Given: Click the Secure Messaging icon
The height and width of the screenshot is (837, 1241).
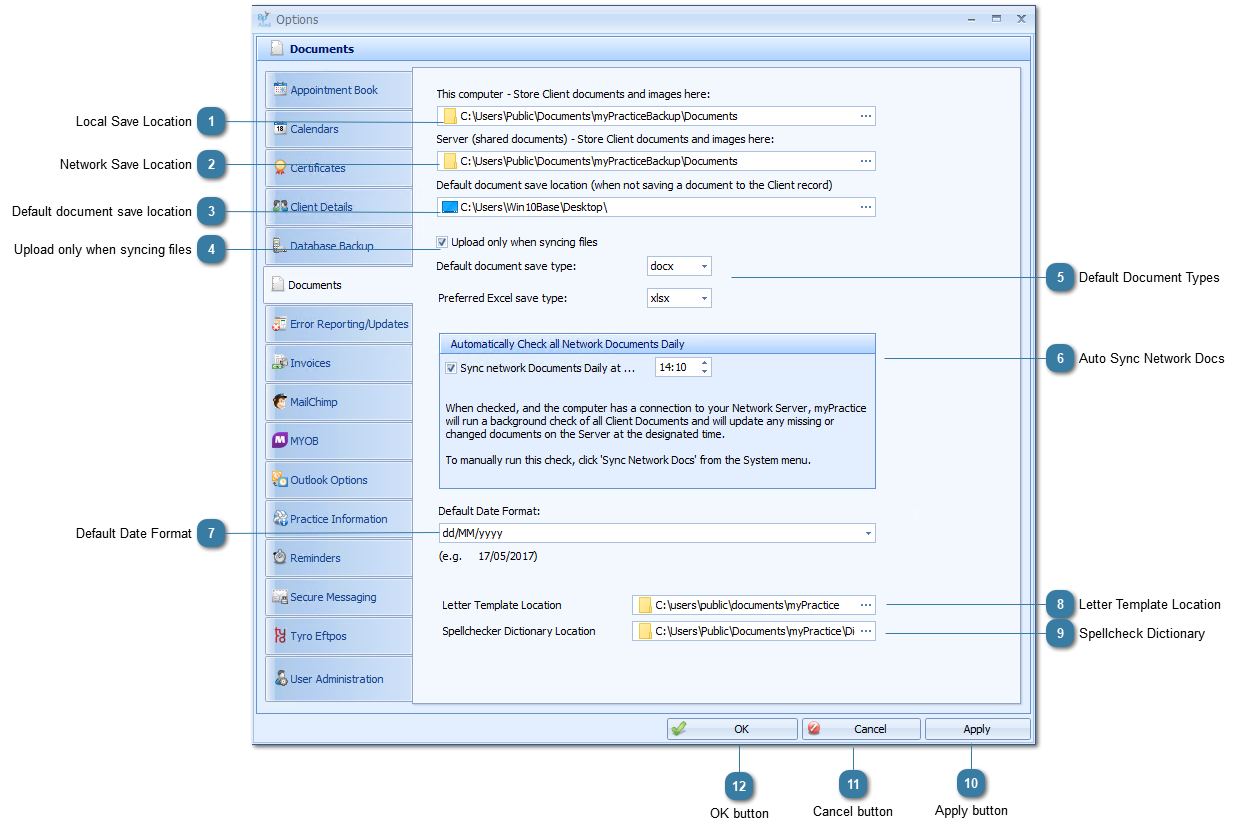Looking at the screenshot, I should [x=280, y=596].
